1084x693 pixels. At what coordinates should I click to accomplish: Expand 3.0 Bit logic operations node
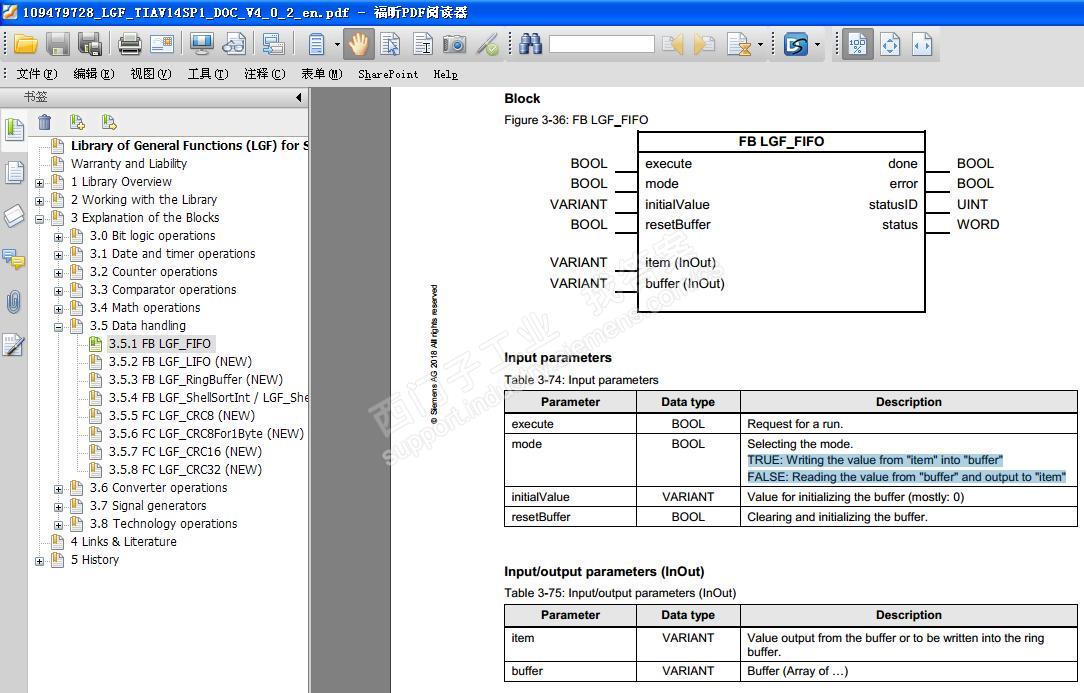coord(58,237)
